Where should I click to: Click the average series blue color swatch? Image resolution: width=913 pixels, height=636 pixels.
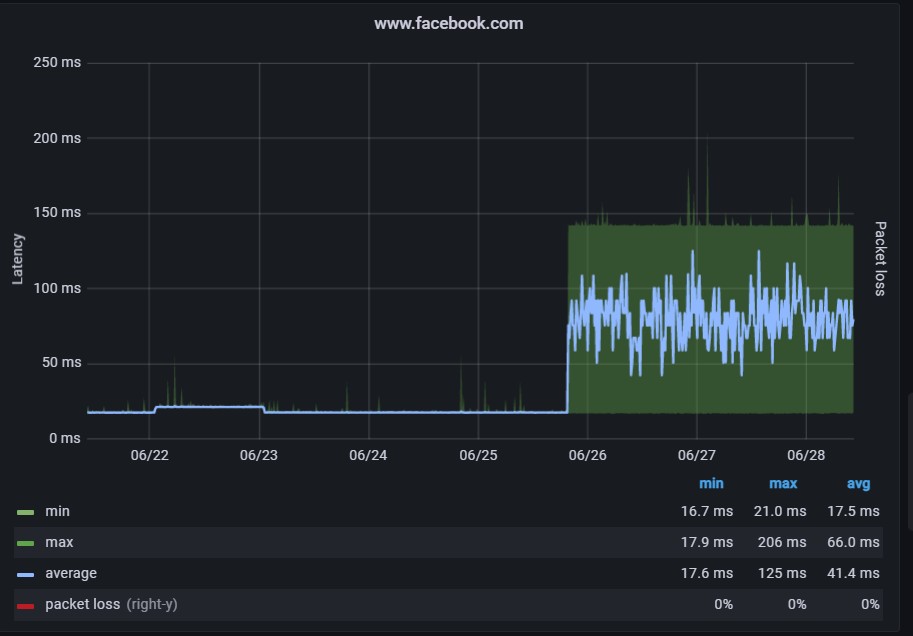26,575
